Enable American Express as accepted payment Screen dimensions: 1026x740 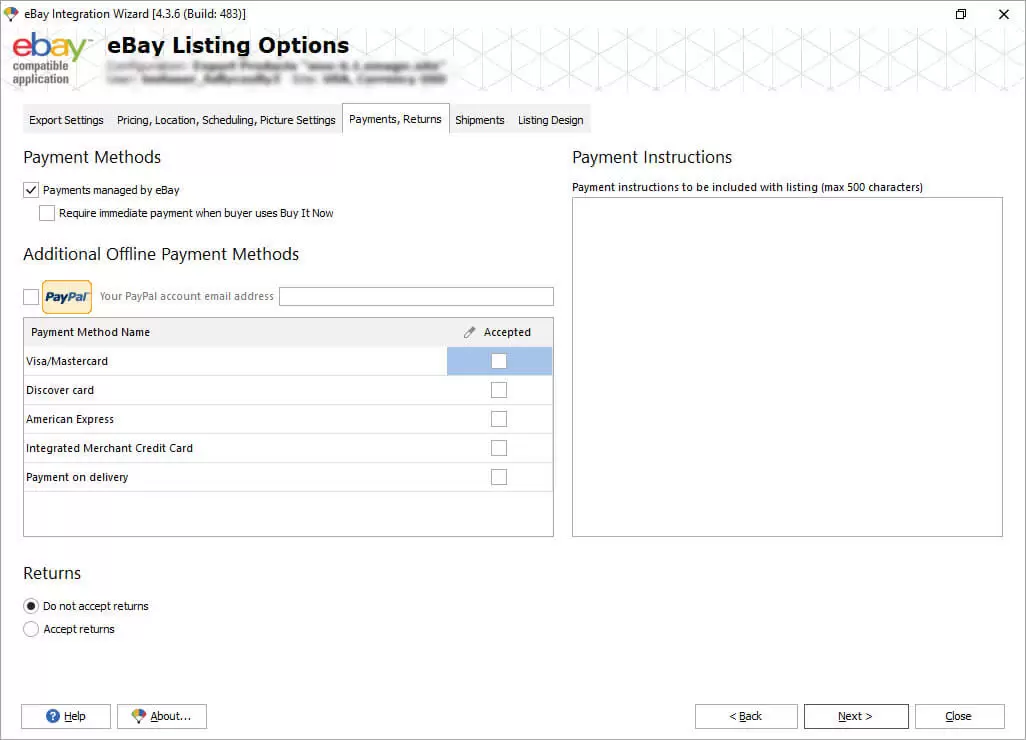499,419
